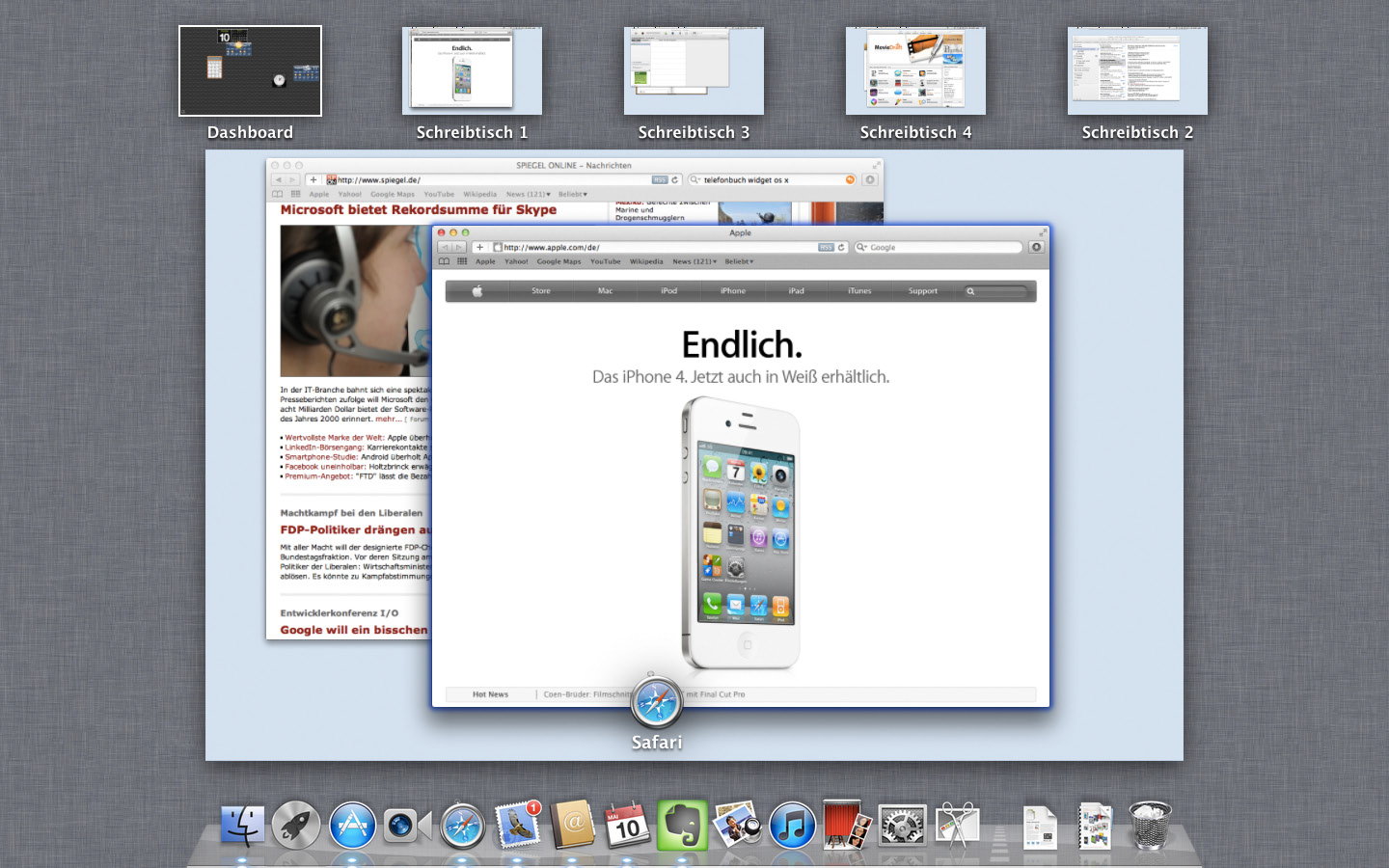Click Yahoo! bookmark in Apple window
1389x868 pixels.
pyautogui.click(x=516, y=261)
